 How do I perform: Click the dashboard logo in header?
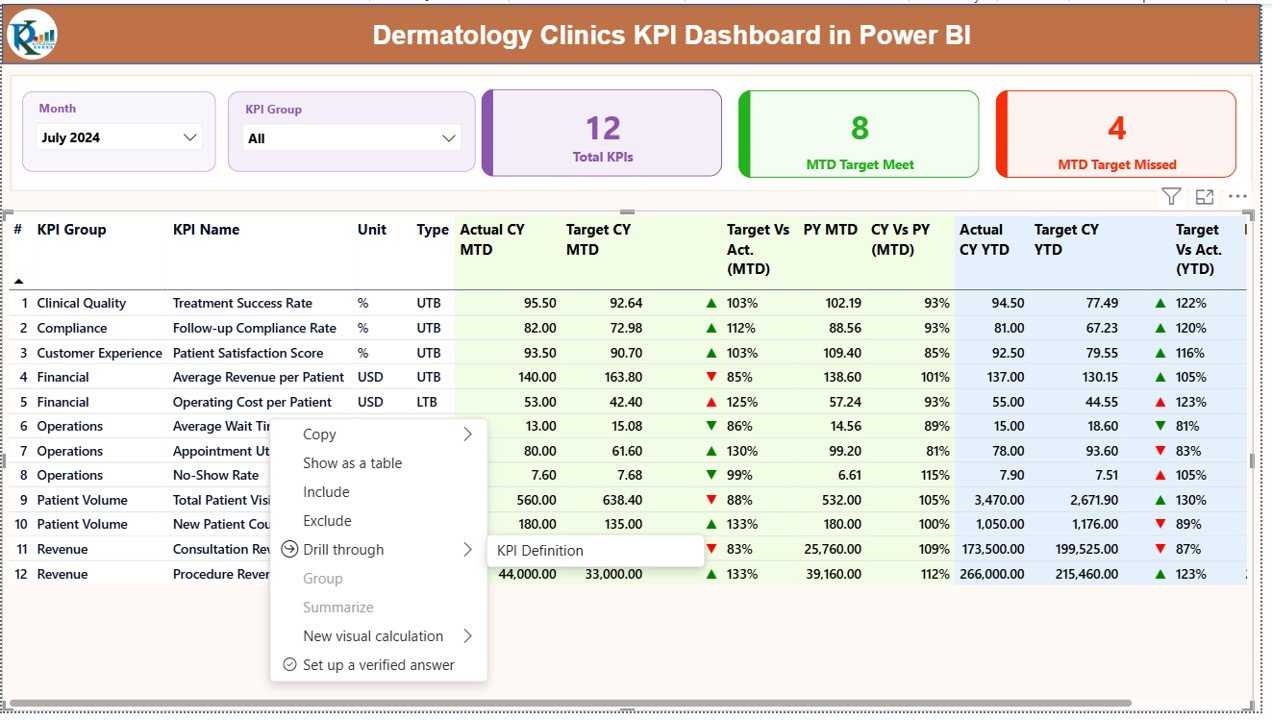tap(32, 36)
